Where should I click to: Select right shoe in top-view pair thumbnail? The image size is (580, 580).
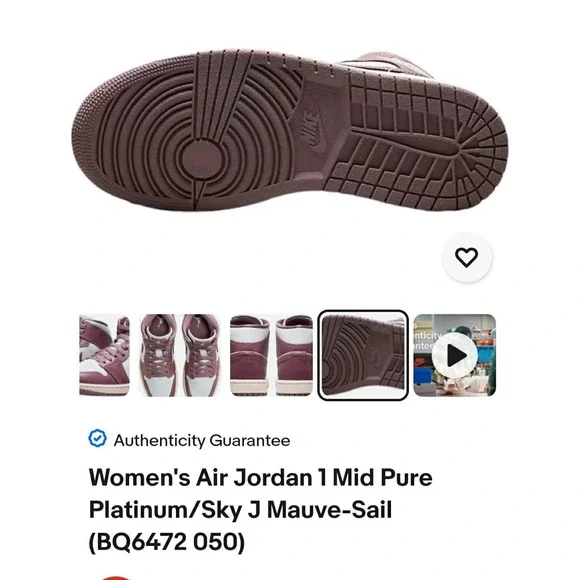[x=202, y=355]
